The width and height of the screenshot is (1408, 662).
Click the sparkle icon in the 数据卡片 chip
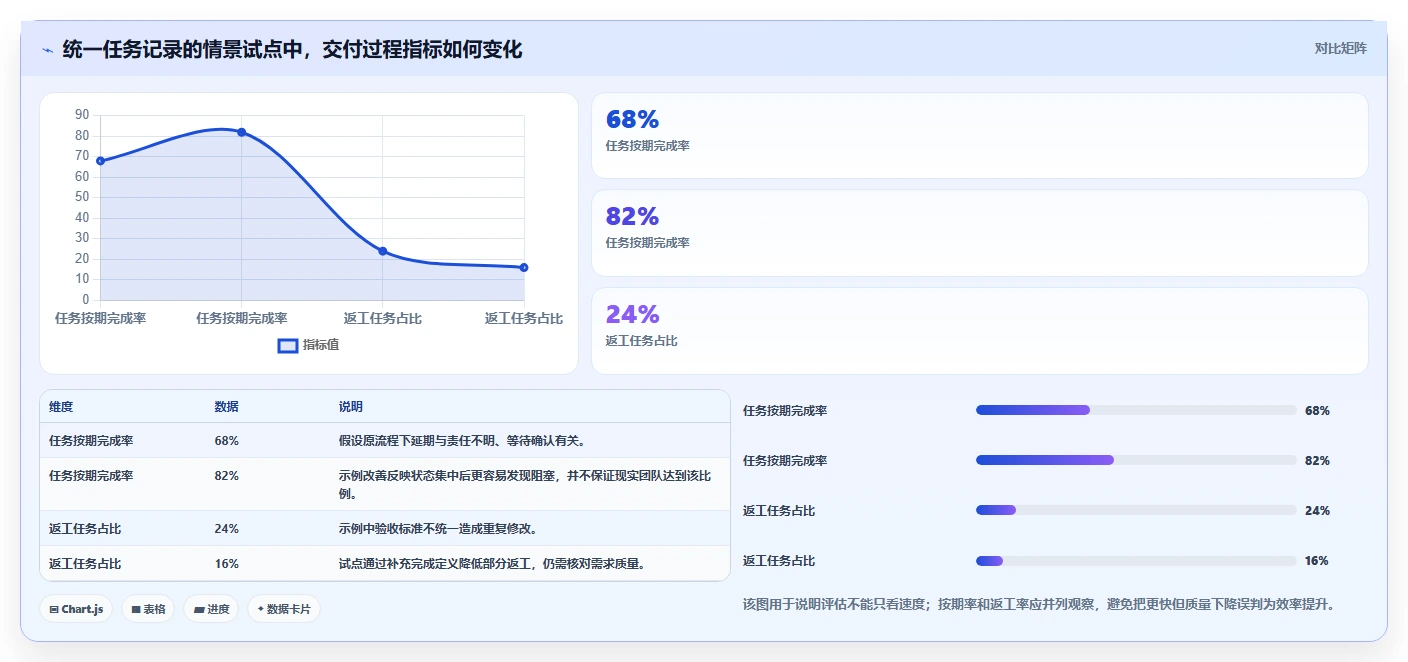tap(261, 609)
